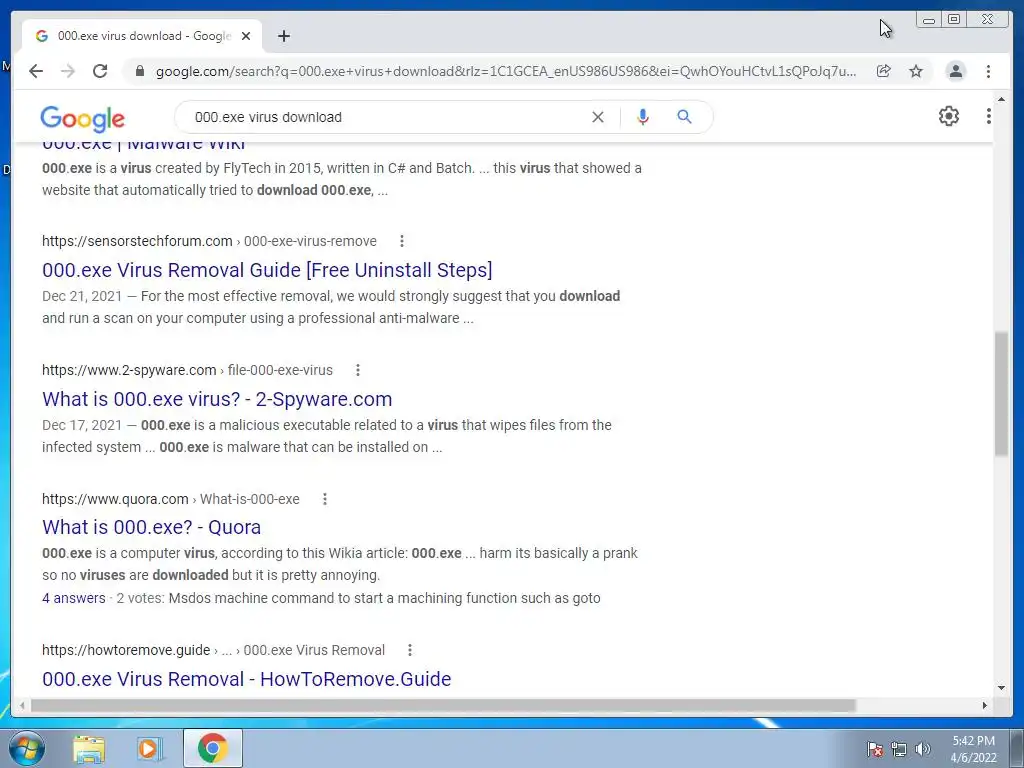Viewport: 1024px width, 768px height.
Task: Click the address bar URL
Action: [x=506, y=71]
